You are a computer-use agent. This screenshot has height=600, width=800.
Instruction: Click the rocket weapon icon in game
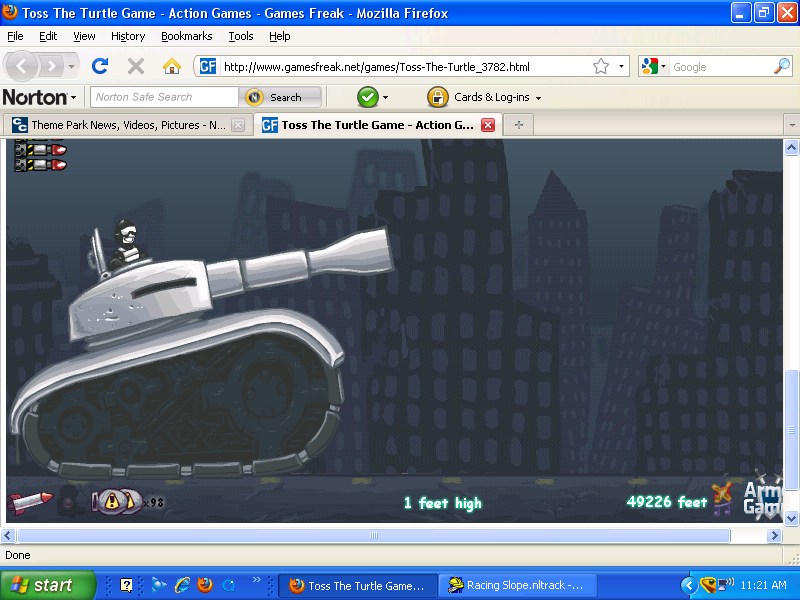tap(30, 502)
